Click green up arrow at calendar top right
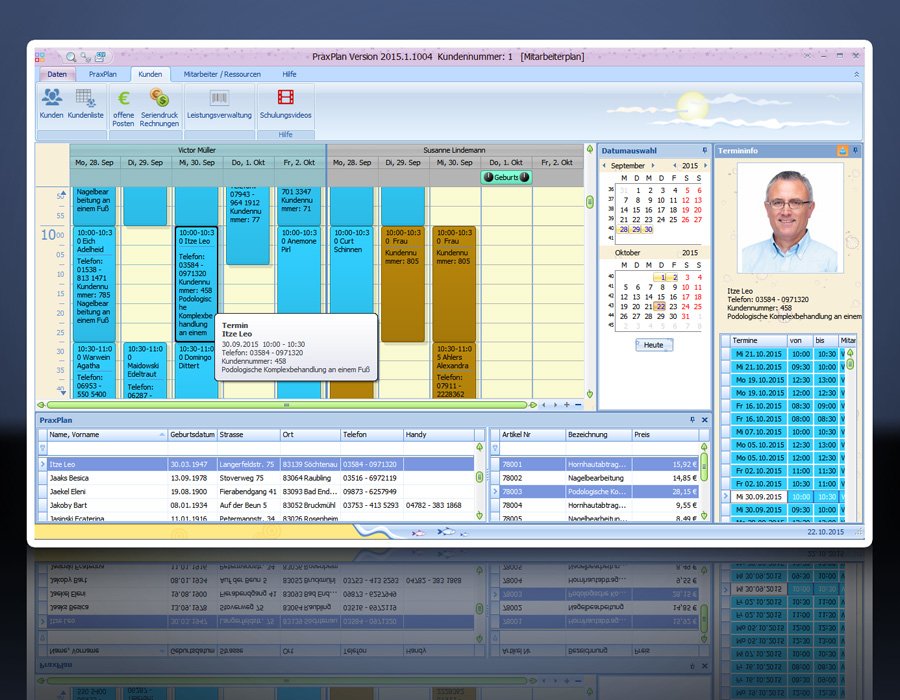 tap(589, 149)
